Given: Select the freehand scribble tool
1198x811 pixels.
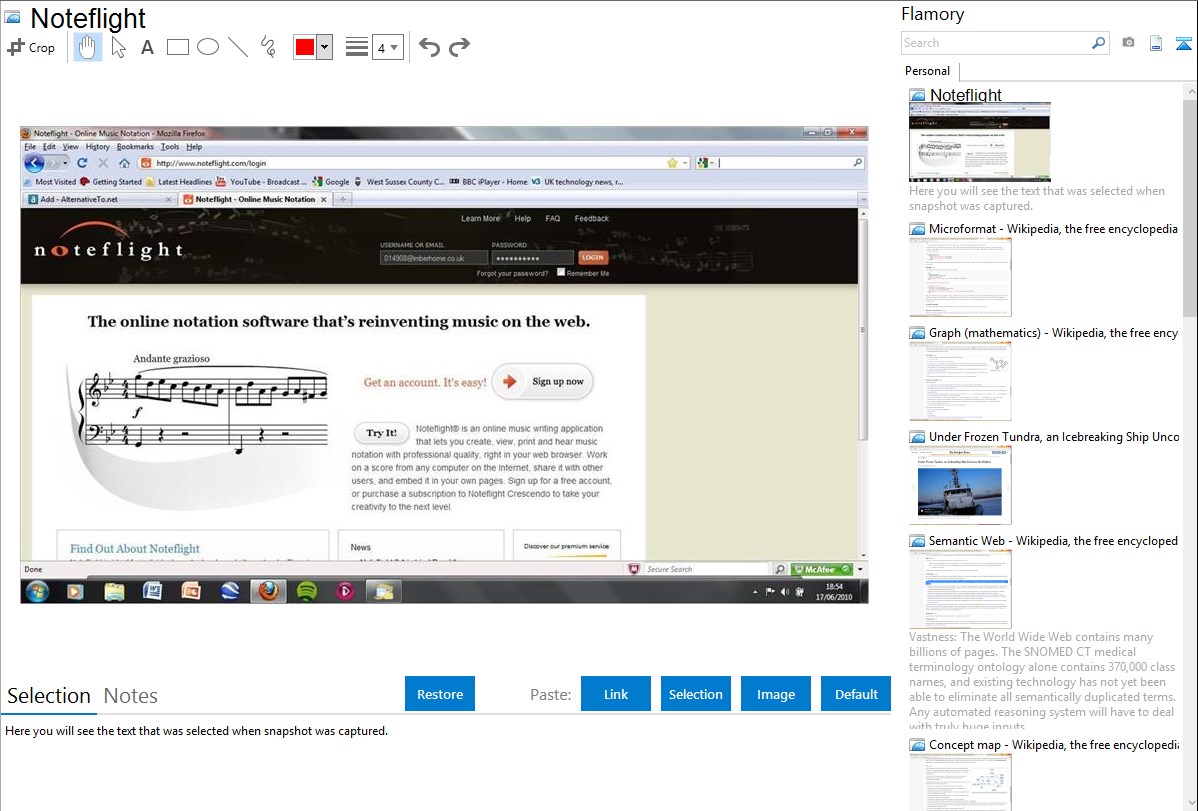Looking at the screenshot, I should 268,47.
